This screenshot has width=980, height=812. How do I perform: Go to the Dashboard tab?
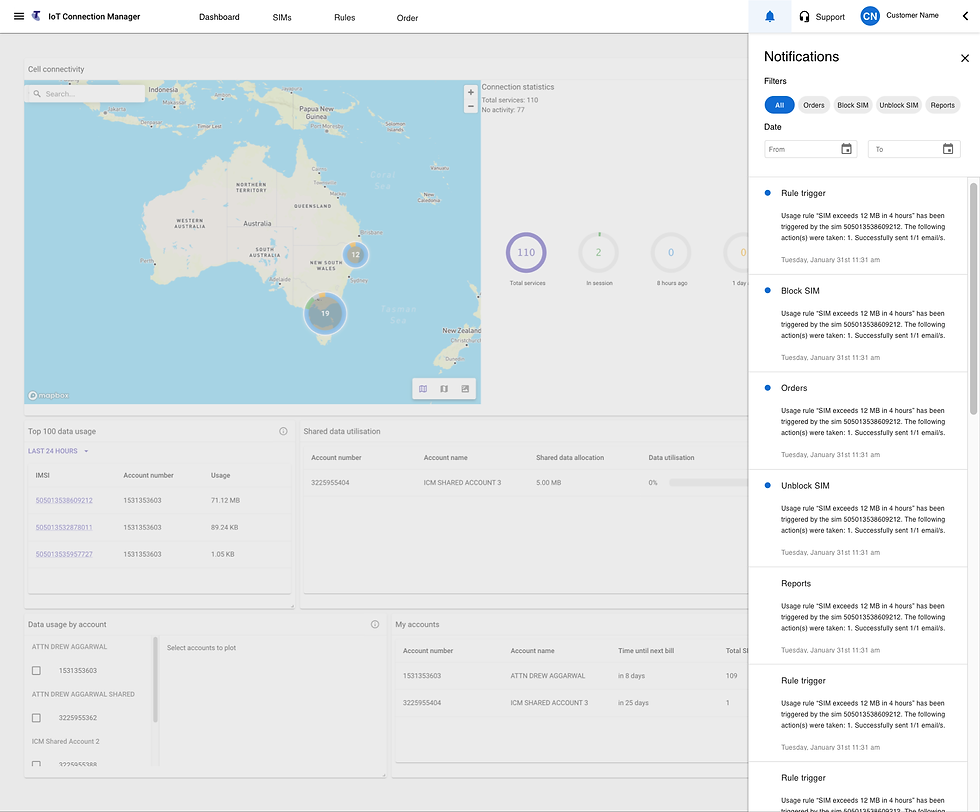point(219,17)
